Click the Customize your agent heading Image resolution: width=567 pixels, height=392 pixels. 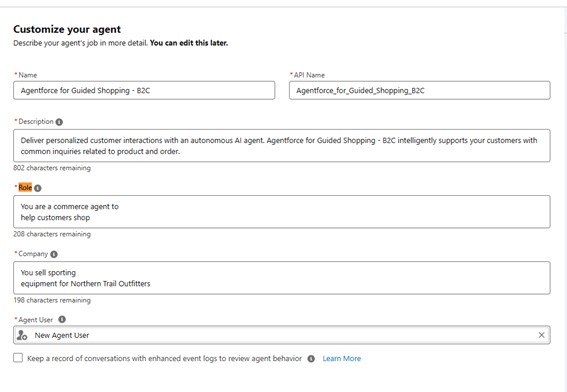pyautogui.click(x=67, y=29)
